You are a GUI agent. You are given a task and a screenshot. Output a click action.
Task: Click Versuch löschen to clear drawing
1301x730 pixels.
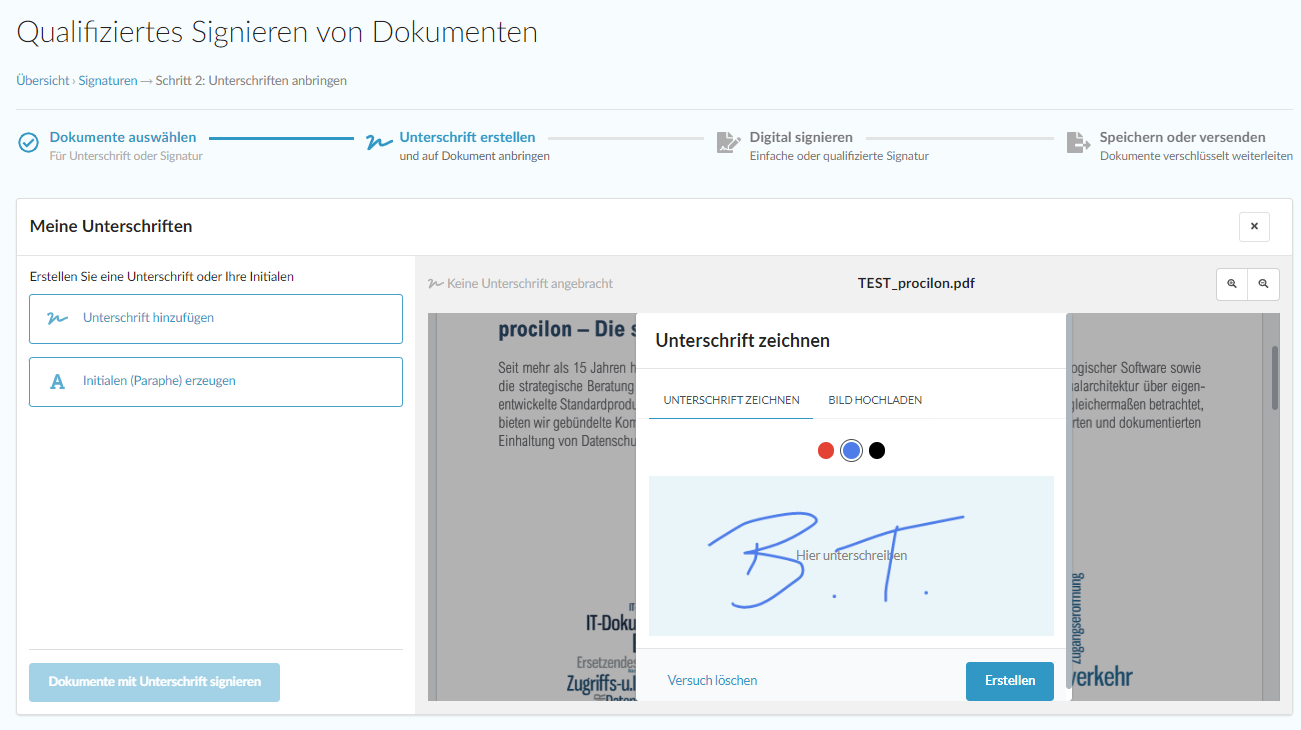[712, 681]
